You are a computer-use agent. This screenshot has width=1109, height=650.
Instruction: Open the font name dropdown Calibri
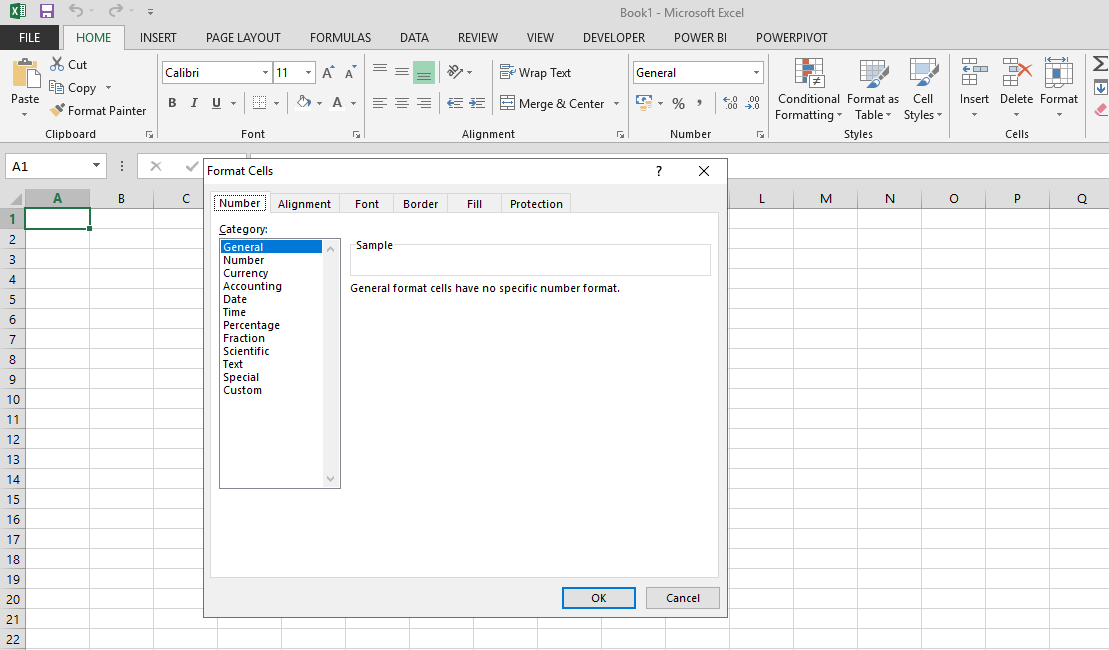(x=265, y=72)
